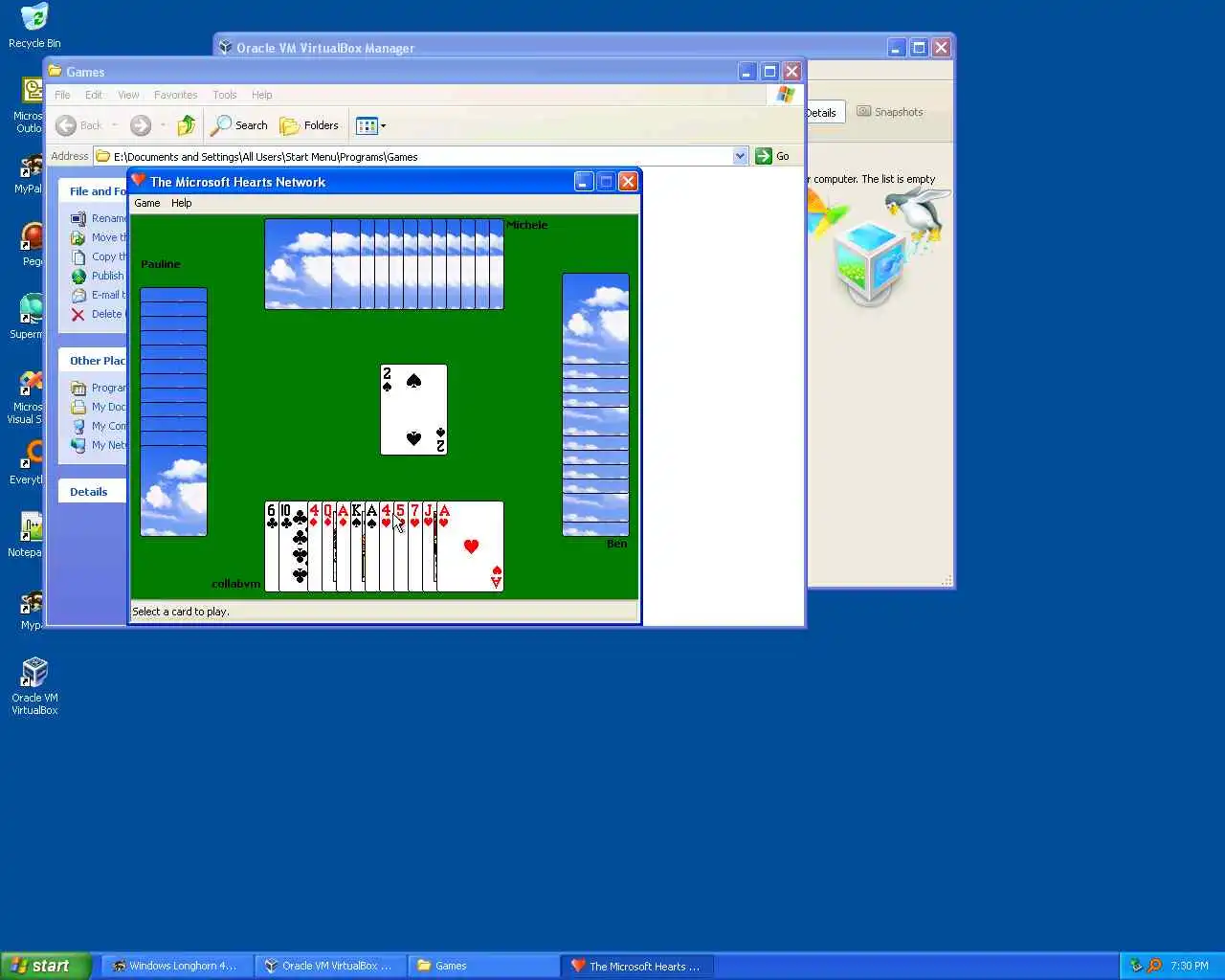Click the 2 of spades on table

coord(413,410)
